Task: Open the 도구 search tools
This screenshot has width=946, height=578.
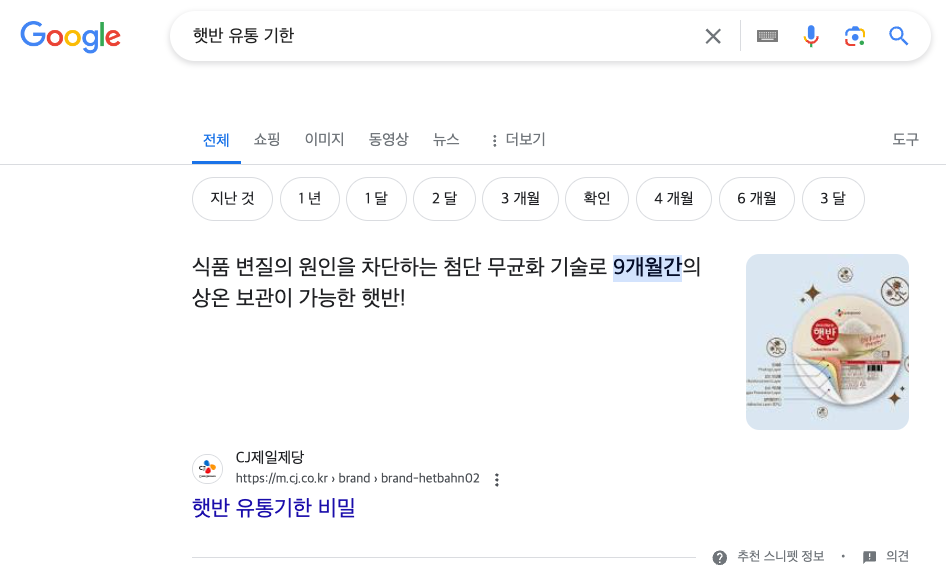Action: coord(905,140)
